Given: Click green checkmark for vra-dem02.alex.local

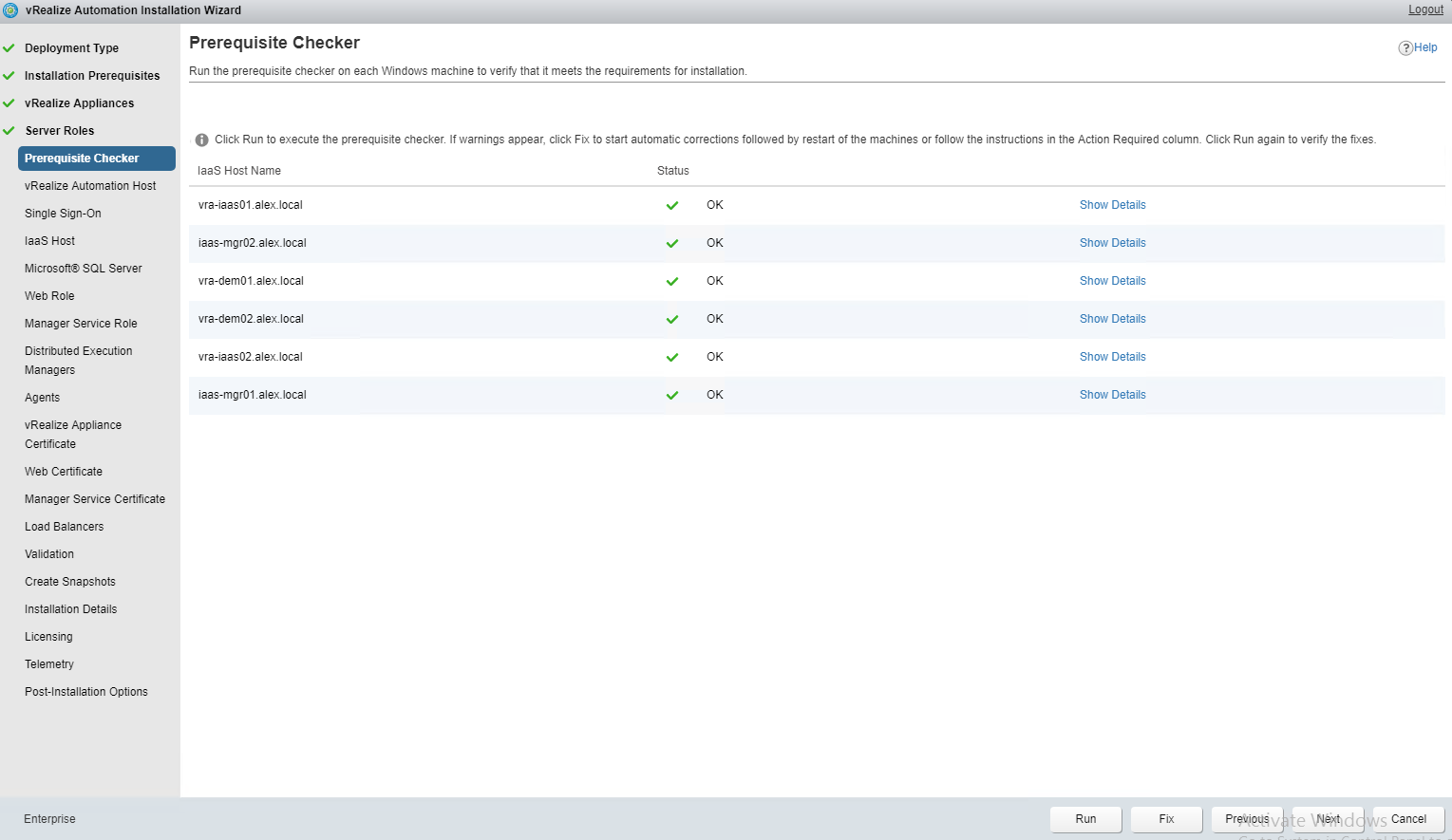Looking at the screenshot, I should pos(672,319).
